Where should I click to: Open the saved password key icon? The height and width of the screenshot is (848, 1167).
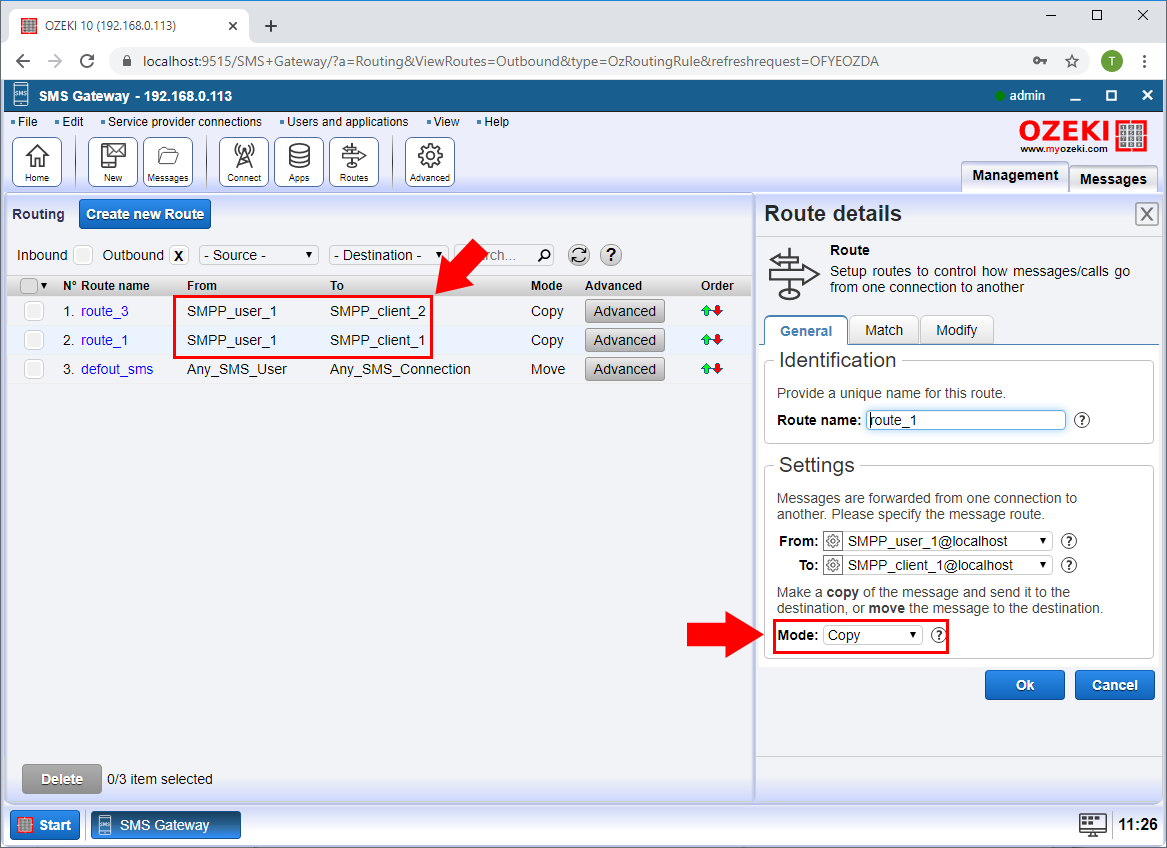(1040, 61)
